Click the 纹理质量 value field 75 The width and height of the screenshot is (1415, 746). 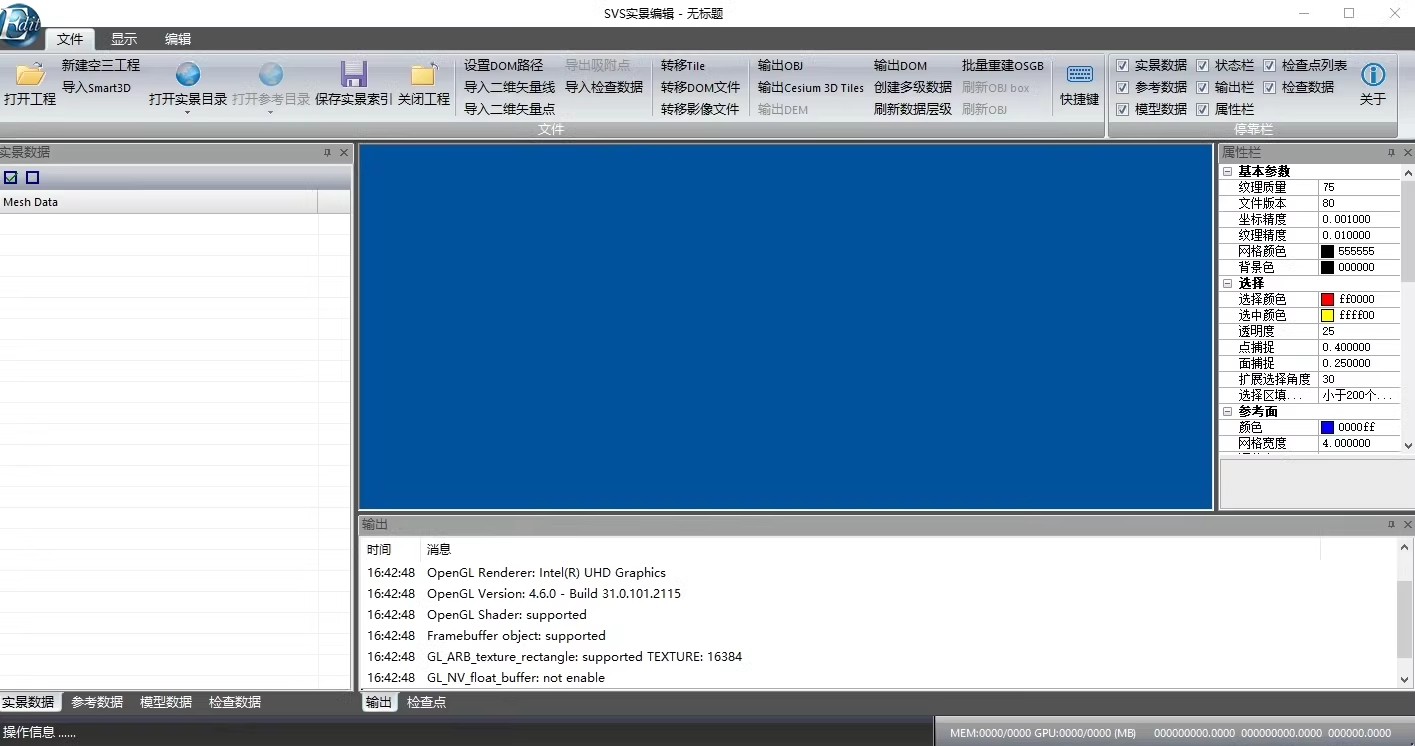(1359, 187)
